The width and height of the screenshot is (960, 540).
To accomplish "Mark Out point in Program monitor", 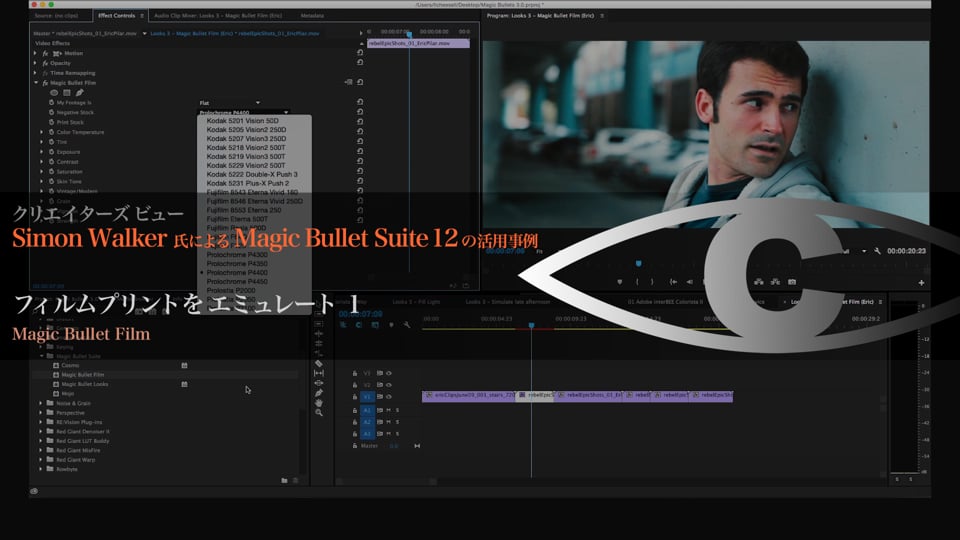I will (652, 282).
